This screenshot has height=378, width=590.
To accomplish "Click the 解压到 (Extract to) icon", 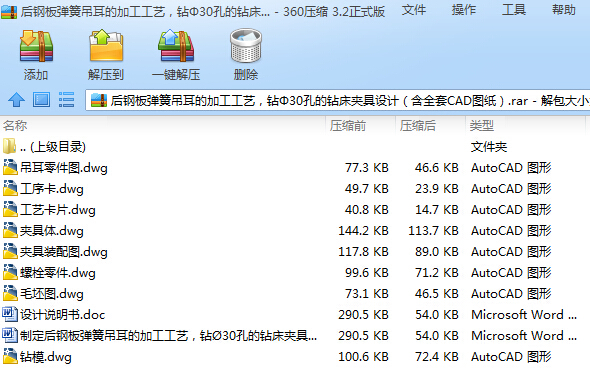I will 106,46.
